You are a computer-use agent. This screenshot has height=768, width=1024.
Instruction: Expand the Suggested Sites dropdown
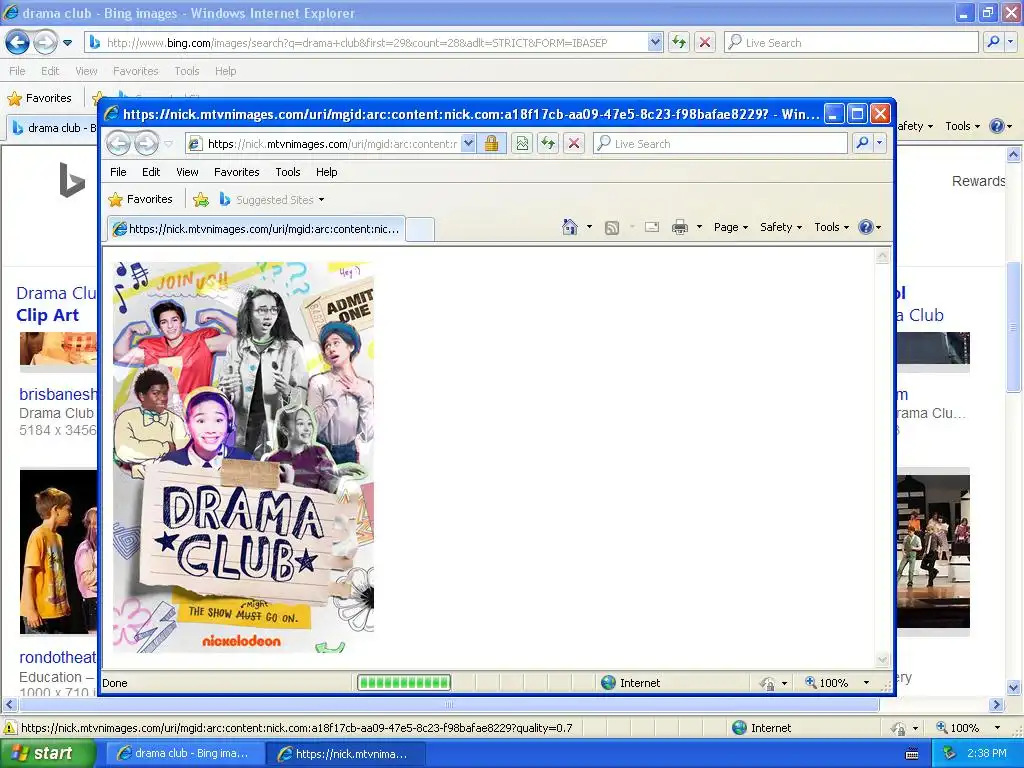(x=321, y=200)
